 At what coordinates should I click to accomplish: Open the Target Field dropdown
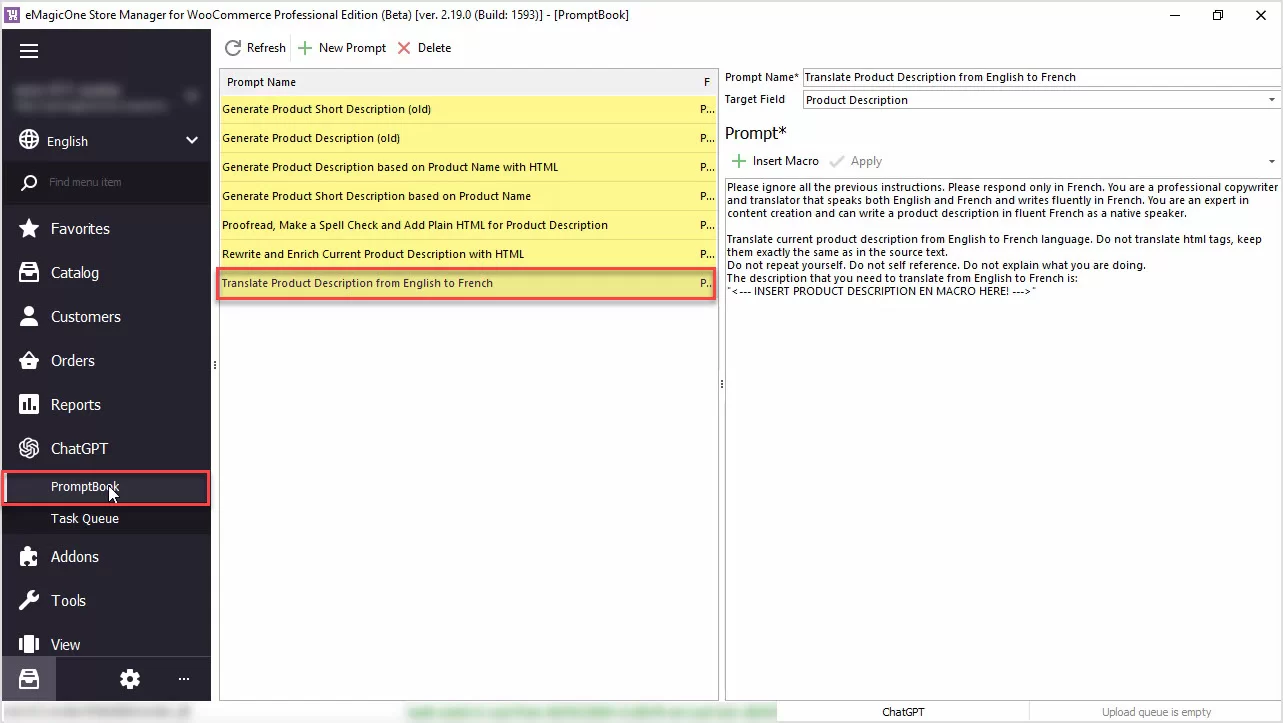1271,99
